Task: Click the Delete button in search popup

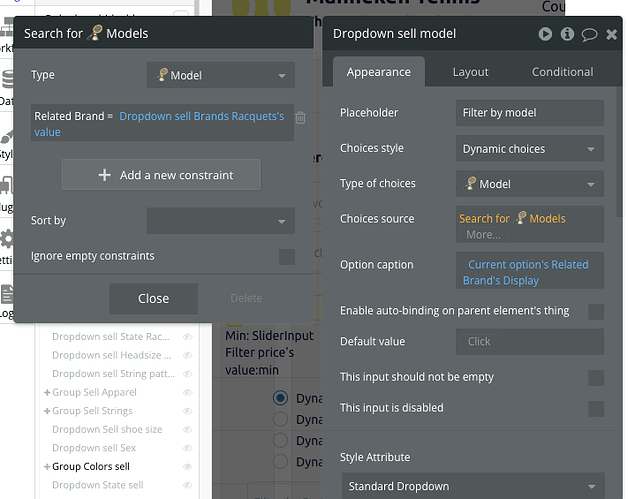Action: (x=246, y=298)
